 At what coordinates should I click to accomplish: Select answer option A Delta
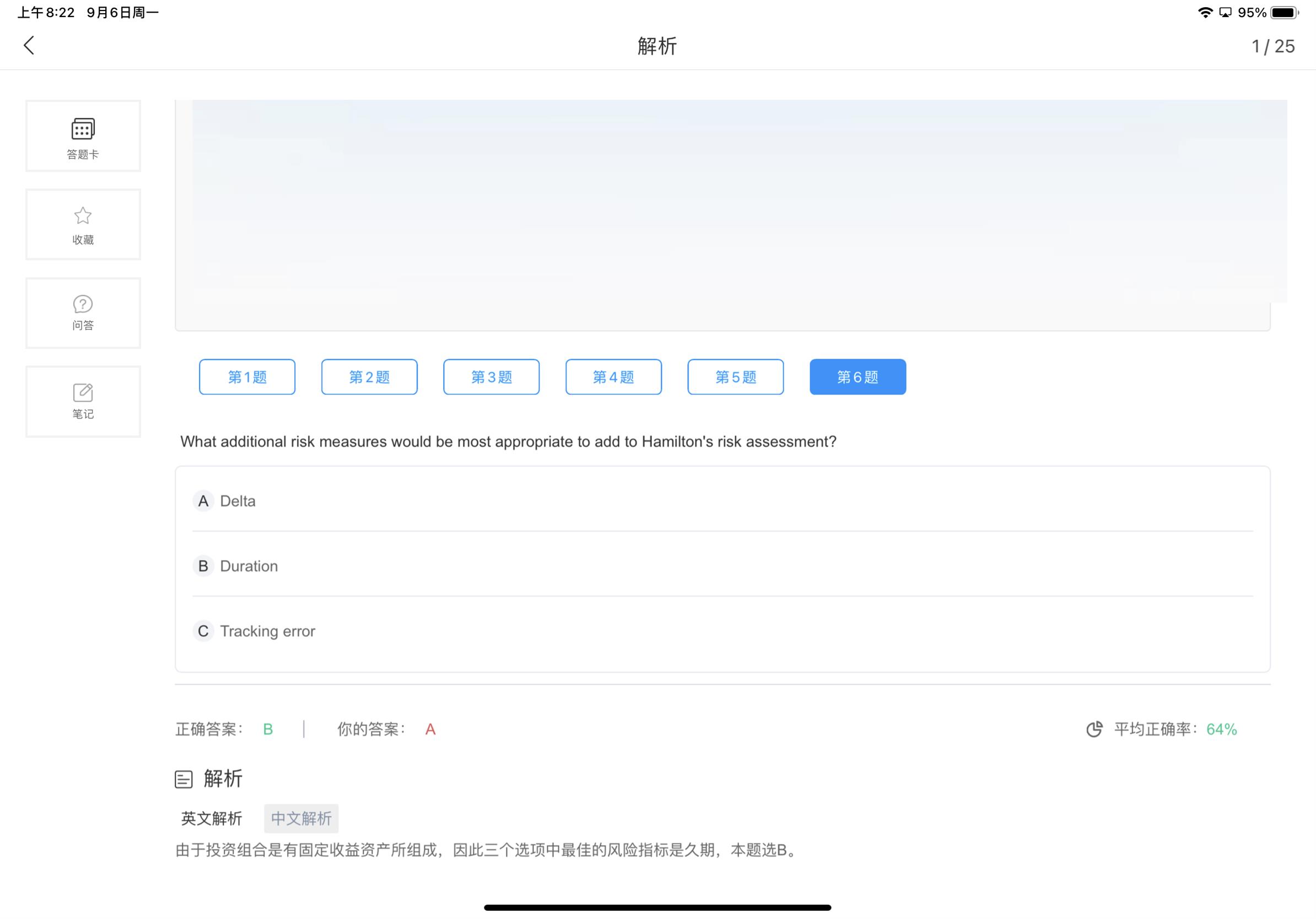pyautogui.click(x=238, y=501)
